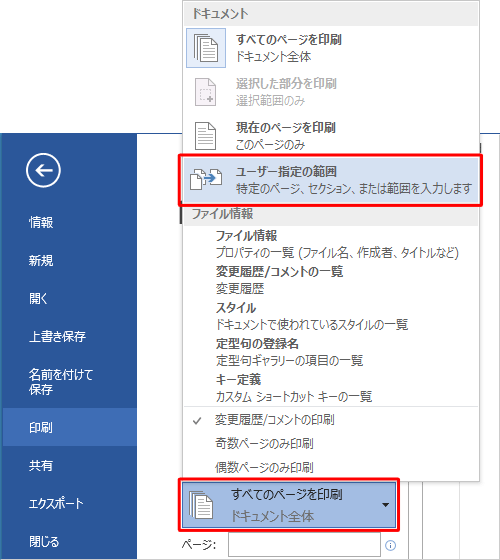
Task: Click inside the ページ input field
Action: coord(304,545)
